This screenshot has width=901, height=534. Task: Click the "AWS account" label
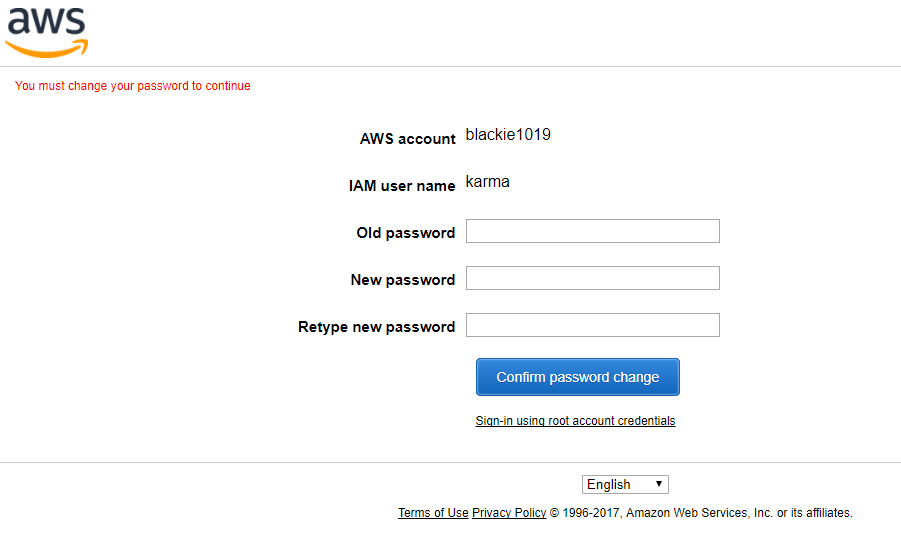coord(407,139)
